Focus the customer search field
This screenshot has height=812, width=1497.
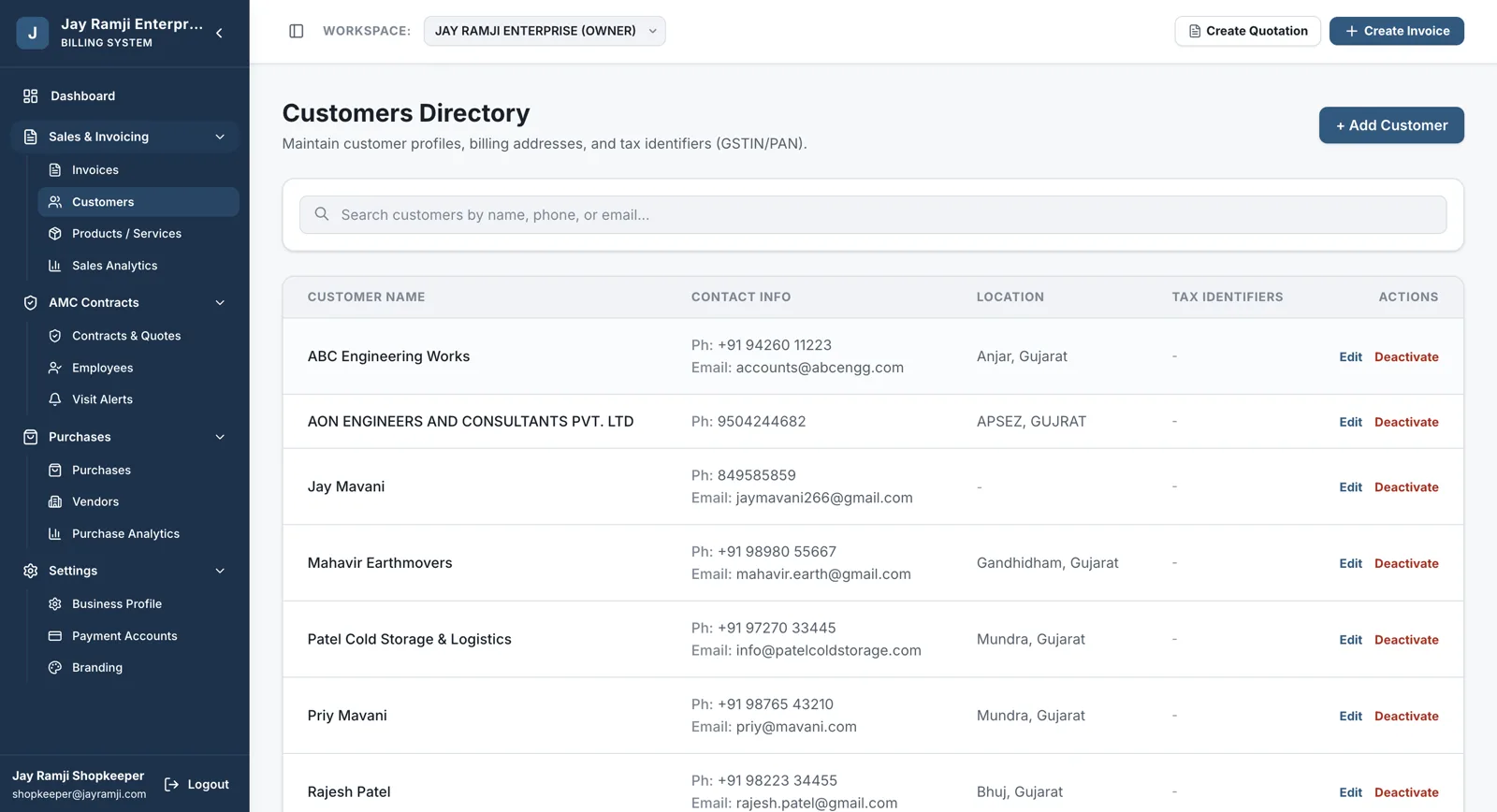[x=873, y=214]
